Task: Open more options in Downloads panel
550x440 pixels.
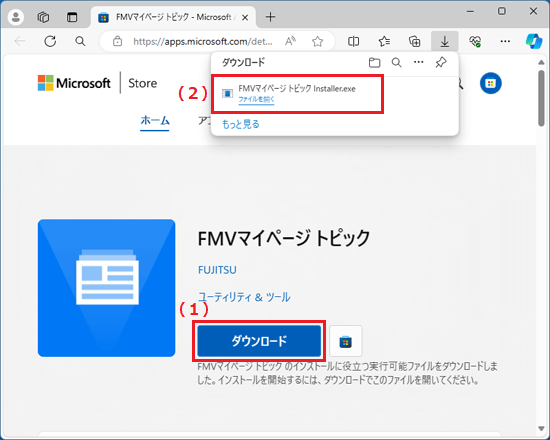Action: click(418, 62)
